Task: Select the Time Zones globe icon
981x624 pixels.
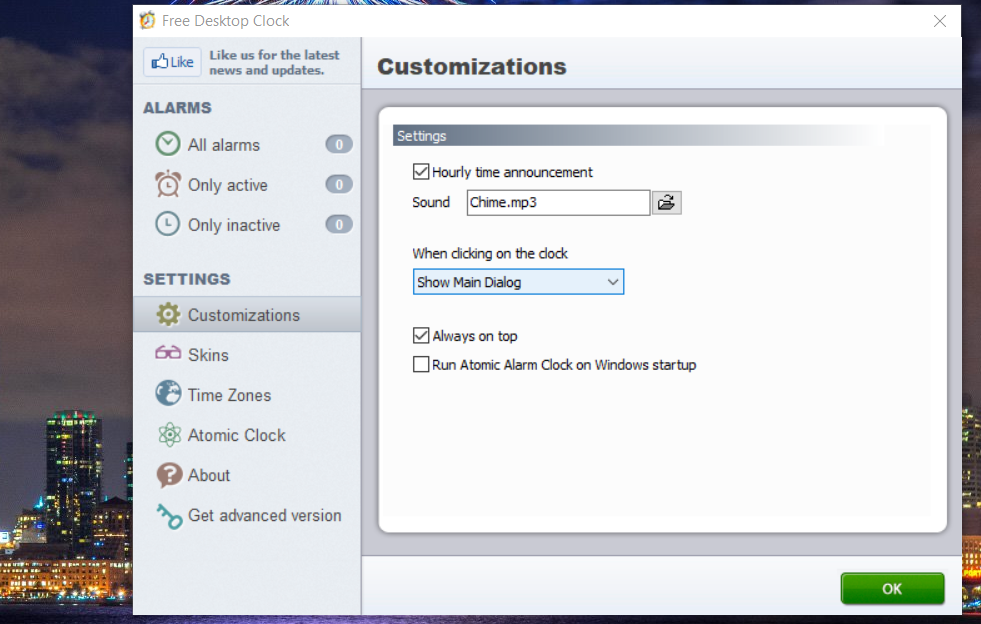Action: 167,394
